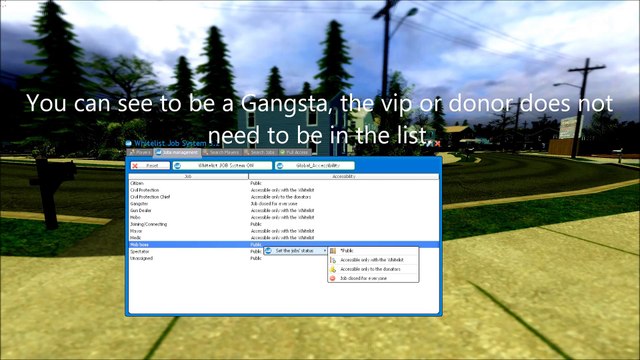This screenshot has width=640, height=360.
Task: Toggle the Whitelist JOB System ON button
Action: click(222, 166)
